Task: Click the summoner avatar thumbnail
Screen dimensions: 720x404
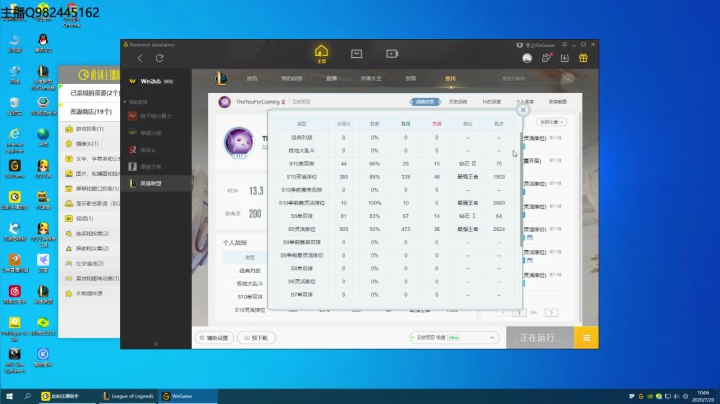Action: 225,102
